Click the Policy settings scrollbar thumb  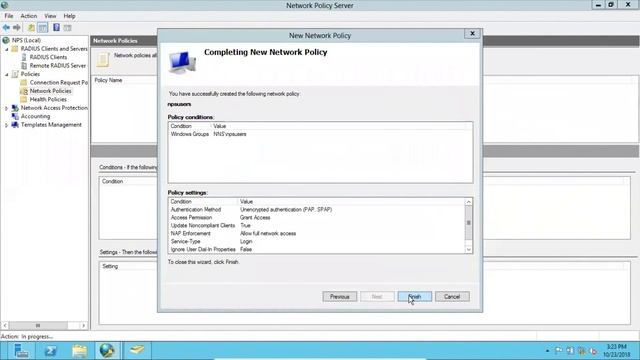tap(469, 223)
